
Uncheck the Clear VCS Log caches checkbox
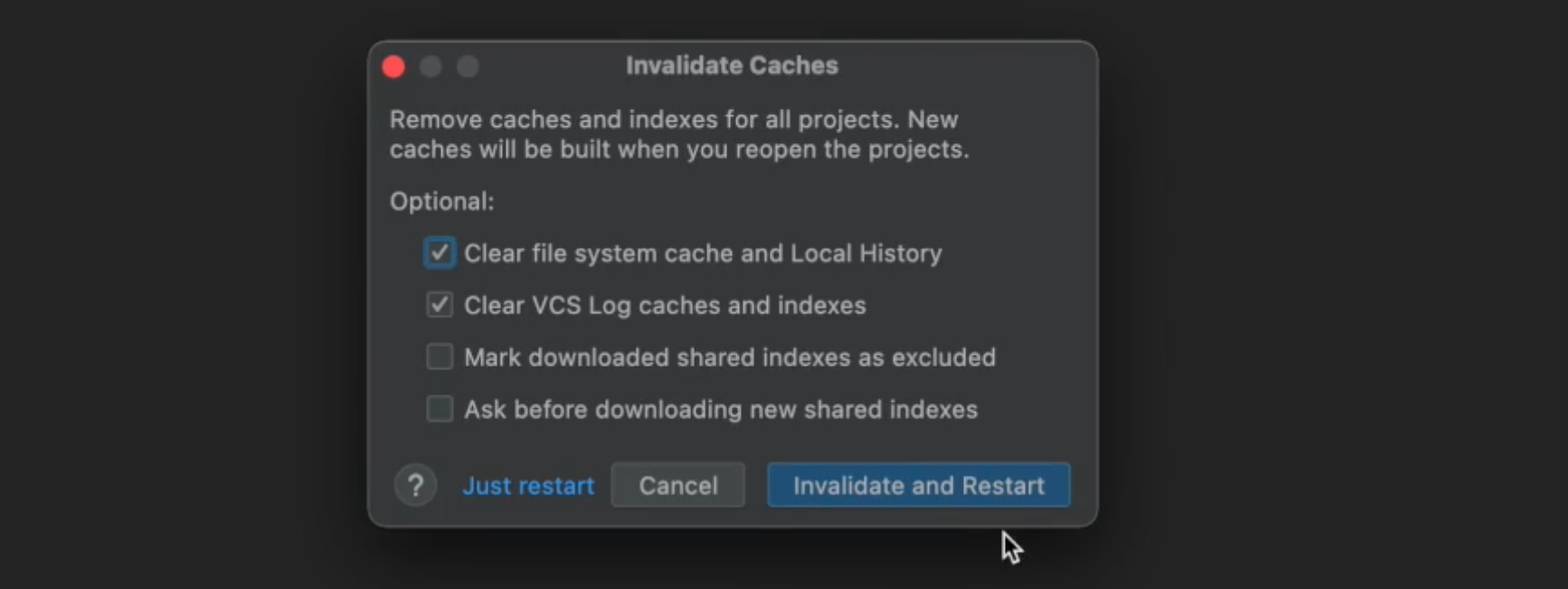coord(440,305)
